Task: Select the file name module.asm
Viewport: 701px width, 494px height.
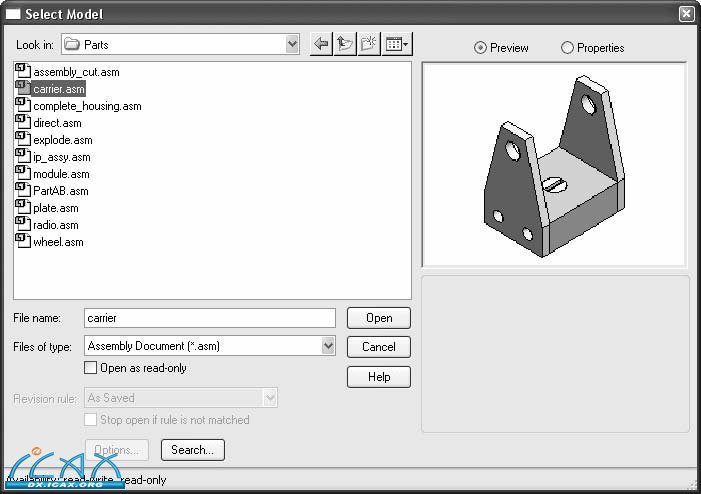Action: click(61, 174)
